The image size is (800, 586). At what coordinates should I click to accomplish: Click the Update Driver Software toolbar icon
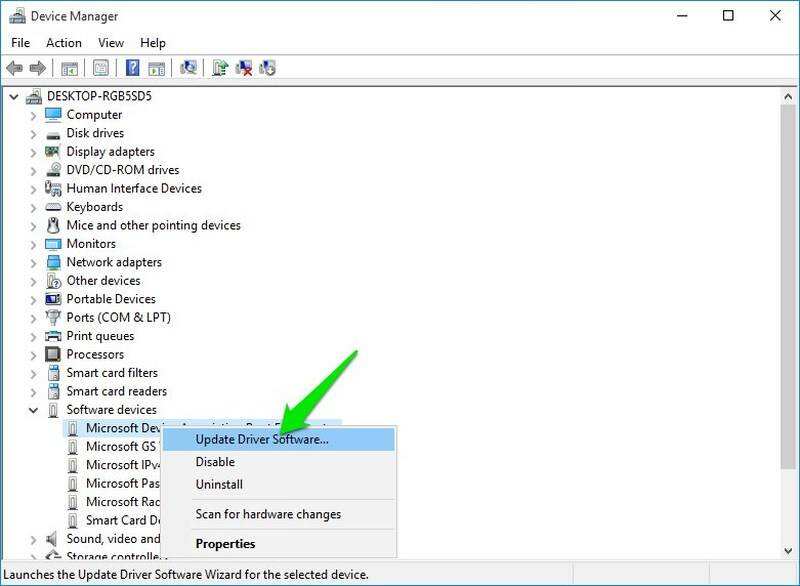point(220,68)
